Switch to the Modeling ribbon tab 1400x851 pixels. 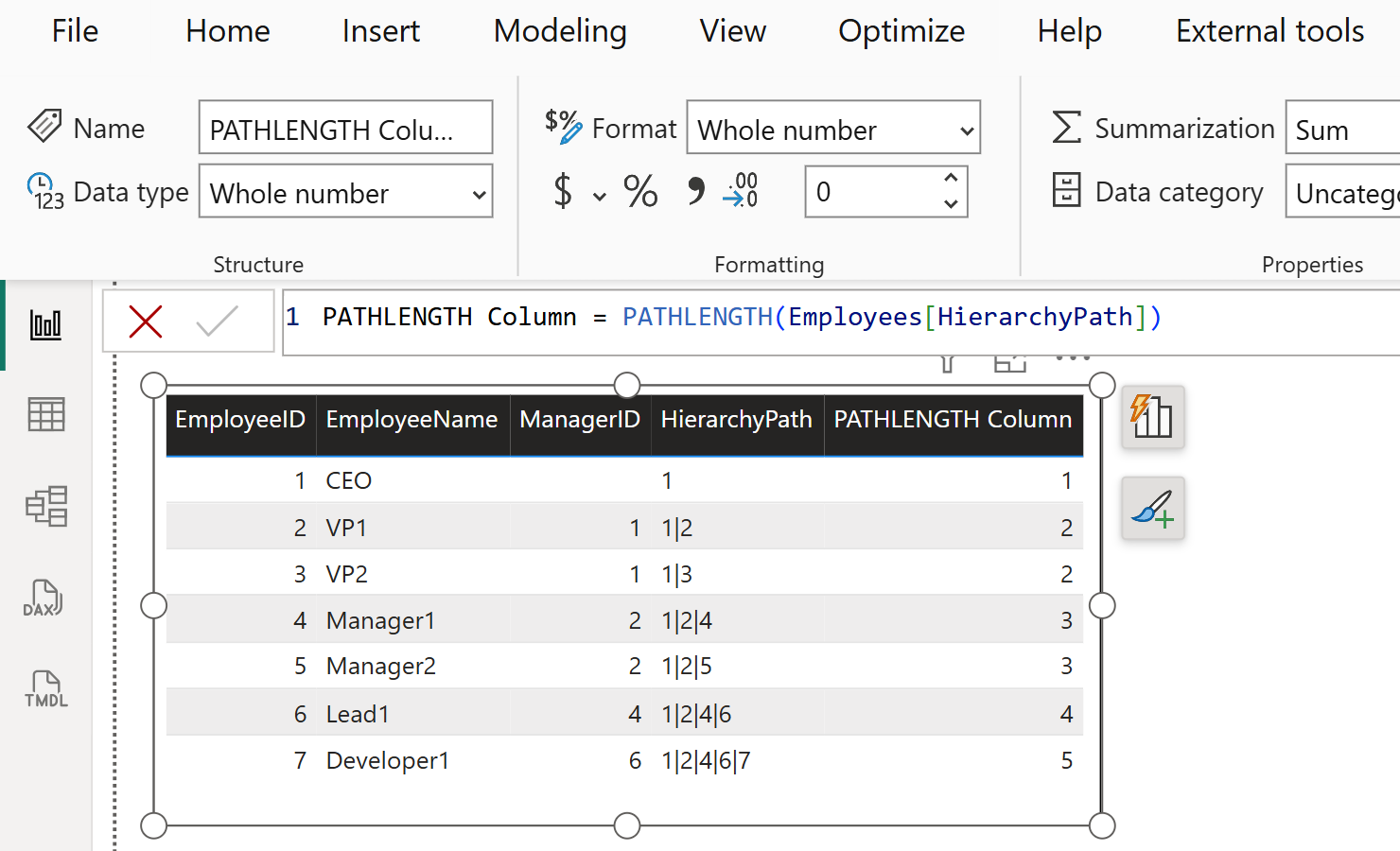click(560, 30)
